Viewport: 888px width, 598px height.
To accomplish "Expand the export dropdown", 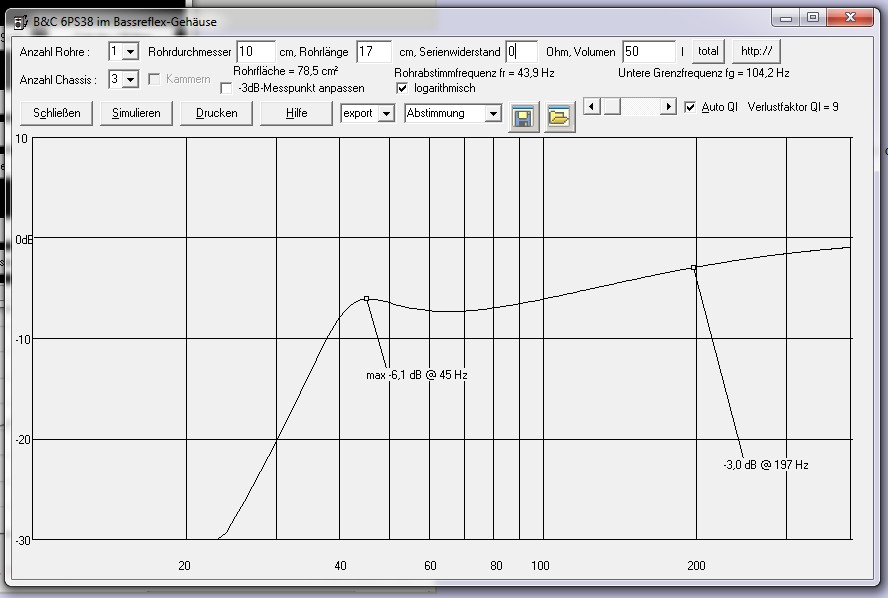I will pyautogui.click(x=386, y=113).
